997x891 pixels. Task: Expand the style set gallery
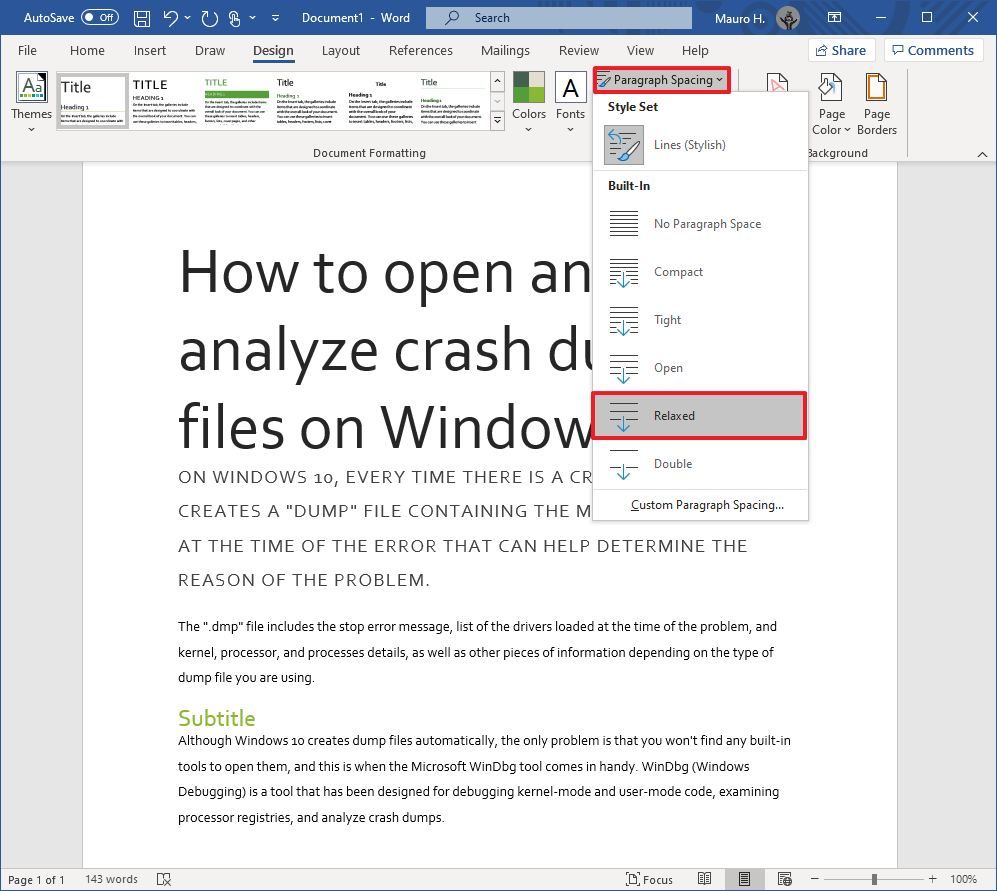coord(497,120)
